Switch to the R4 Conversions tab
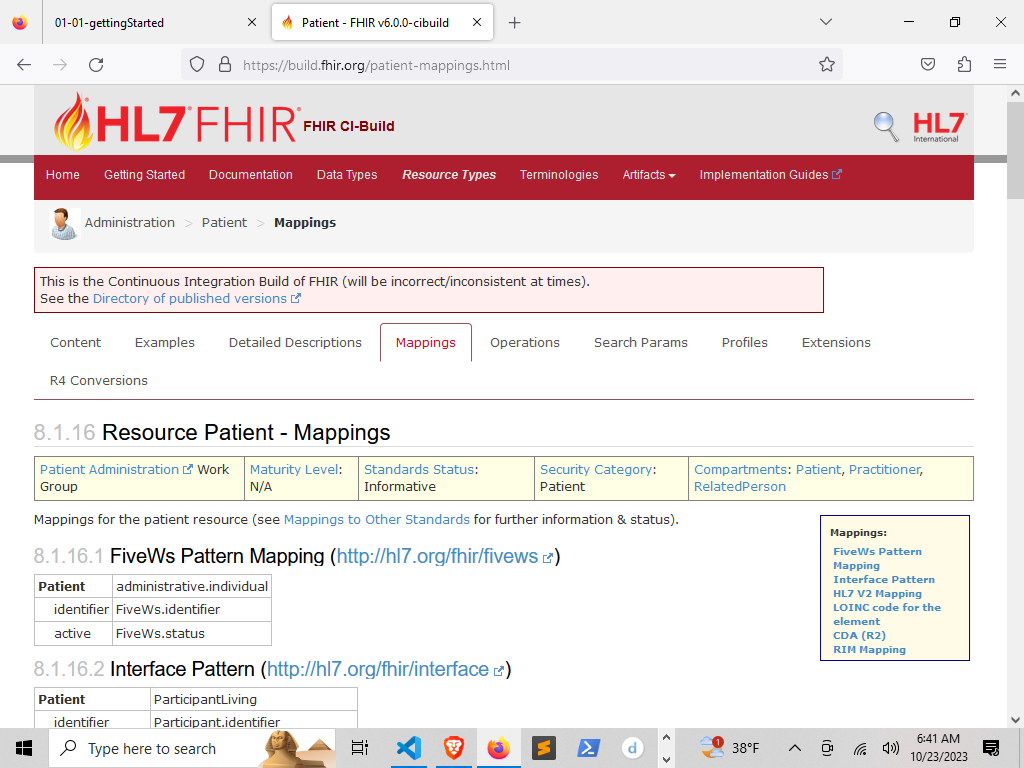The height and width of the screenshot is (768, 1024). click(x=99, y=381)
